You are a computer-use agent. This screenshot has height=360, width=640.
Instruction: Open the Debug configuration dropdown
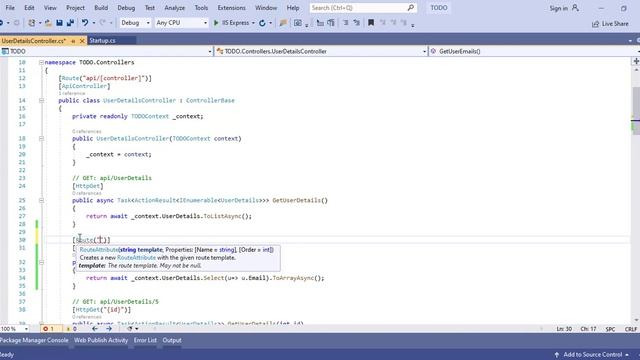tap(135, 23)
